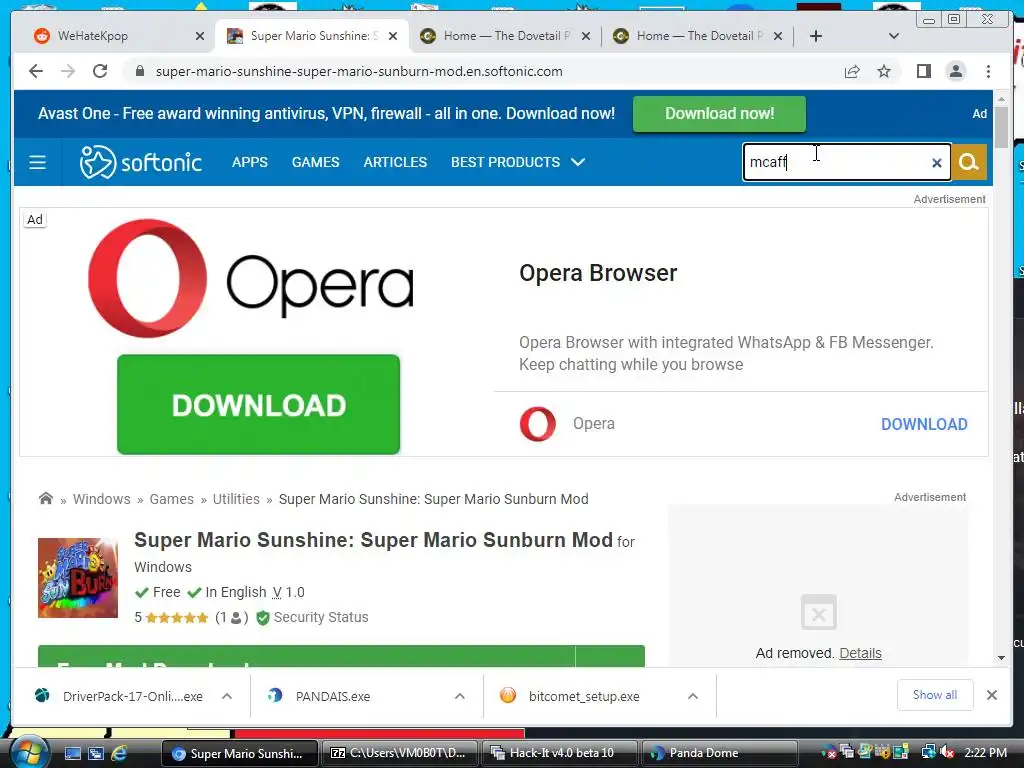Click Super Mario Sunburn thumbnail image
Screen dimensions: 1024x768
78,578
